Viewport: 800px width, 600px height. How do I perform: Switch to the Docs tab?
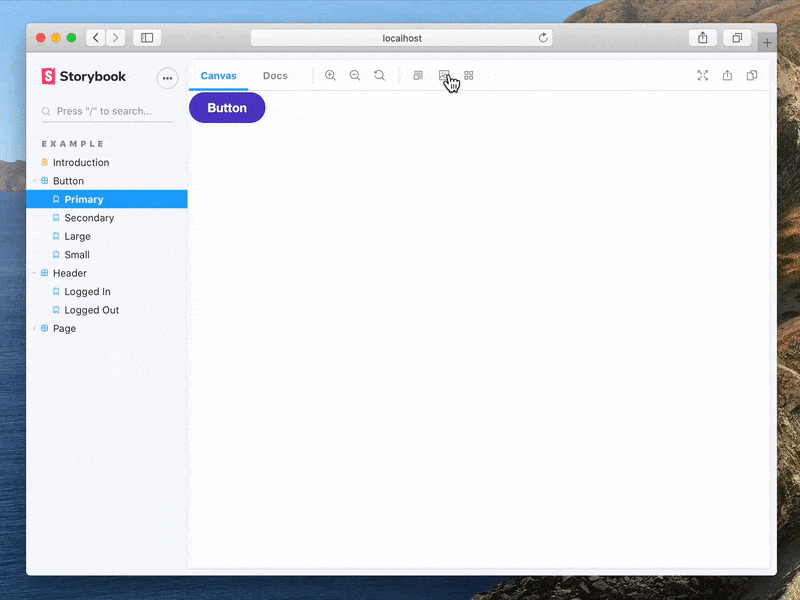(275, 76)
